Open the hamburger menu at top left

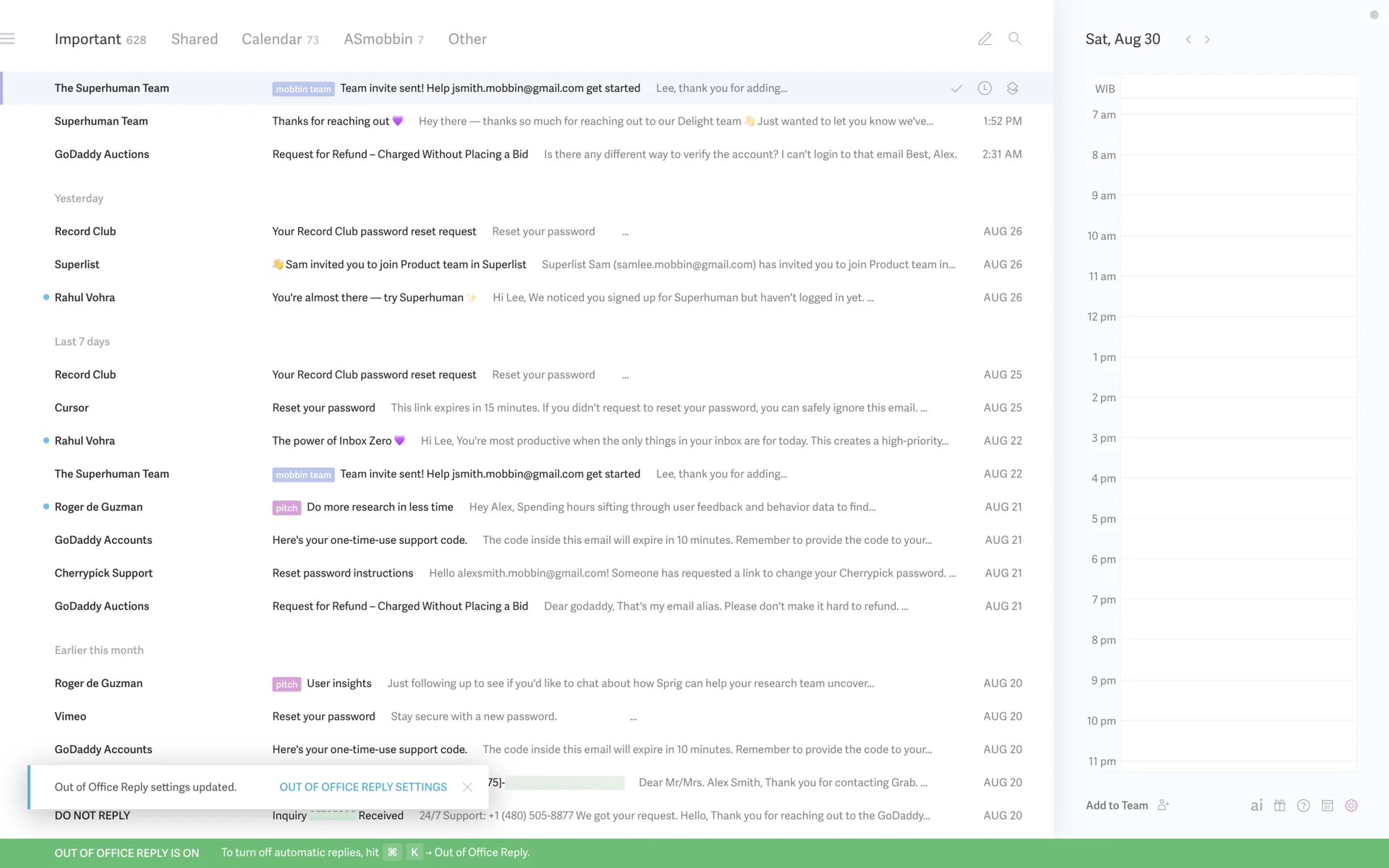8,39
